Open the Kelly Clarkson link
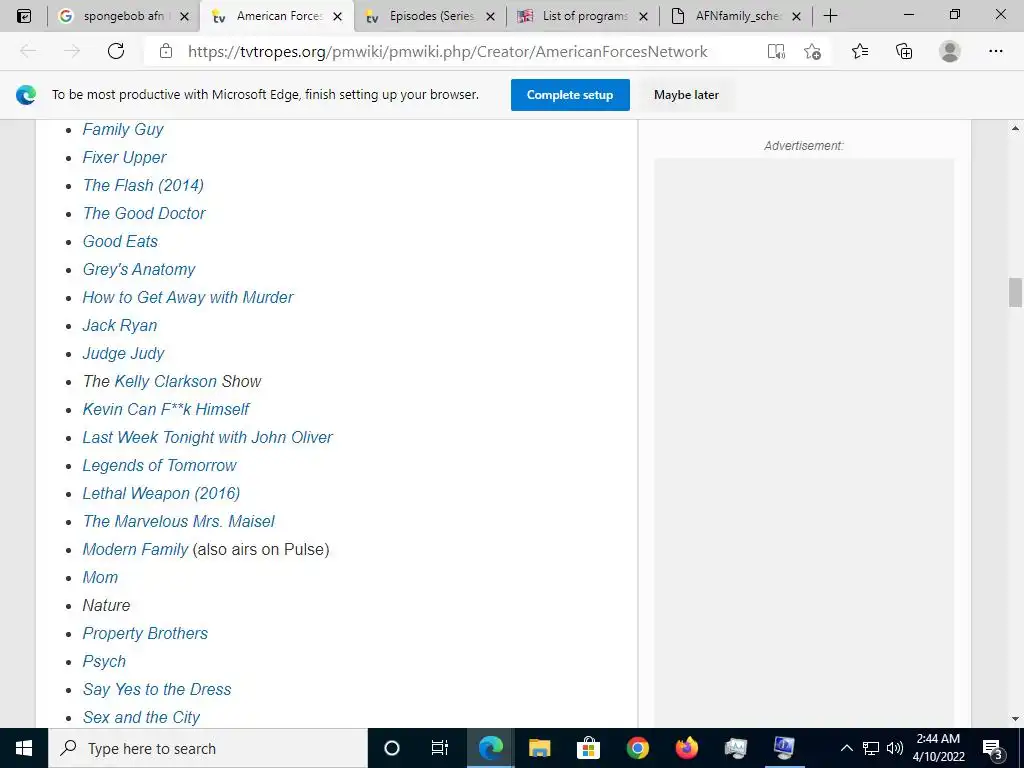 click(x=166, y=381)
